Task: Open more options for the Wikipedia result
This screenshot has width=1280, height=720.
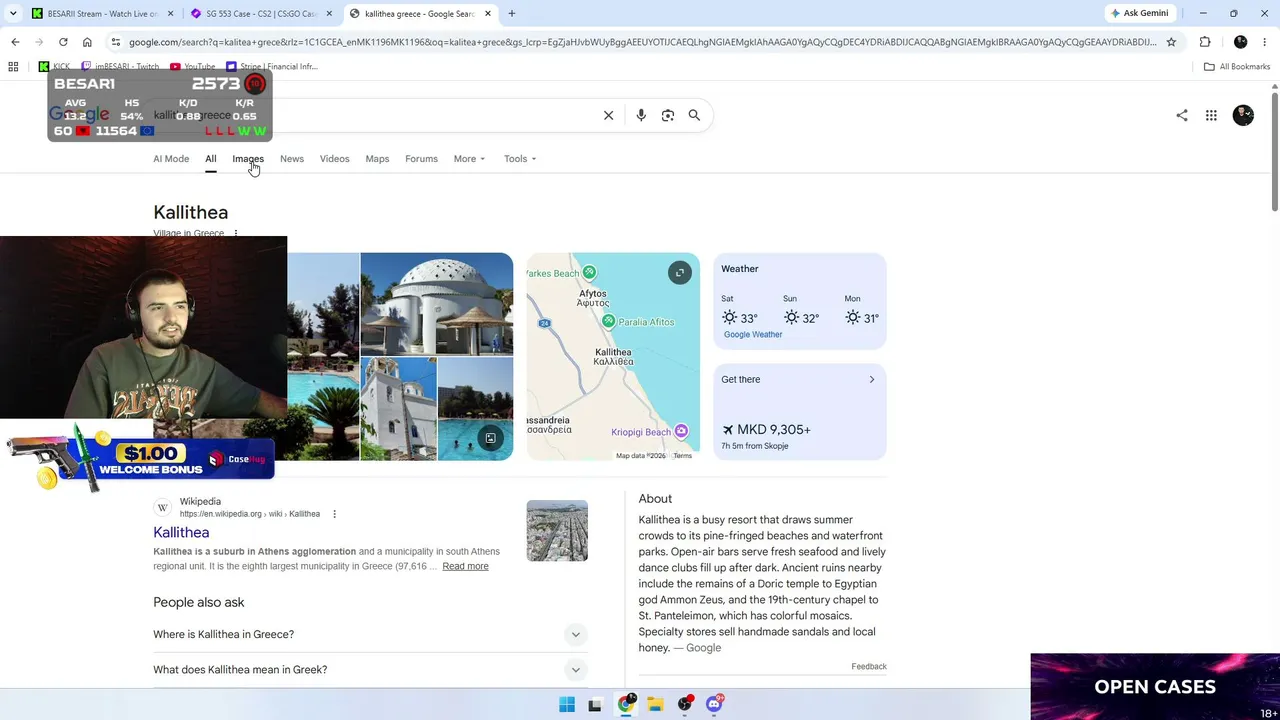Action: click(334, 514)
